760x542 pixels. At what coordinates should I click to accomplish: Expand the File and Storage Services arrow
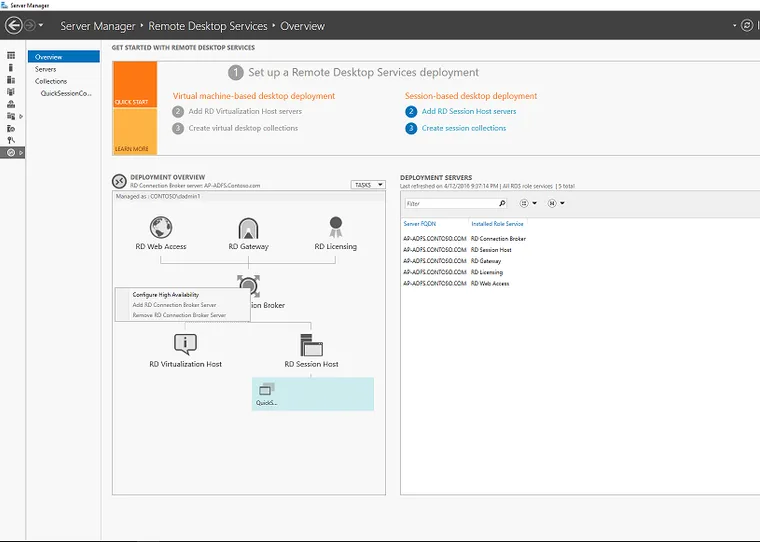tap(21, 116)
